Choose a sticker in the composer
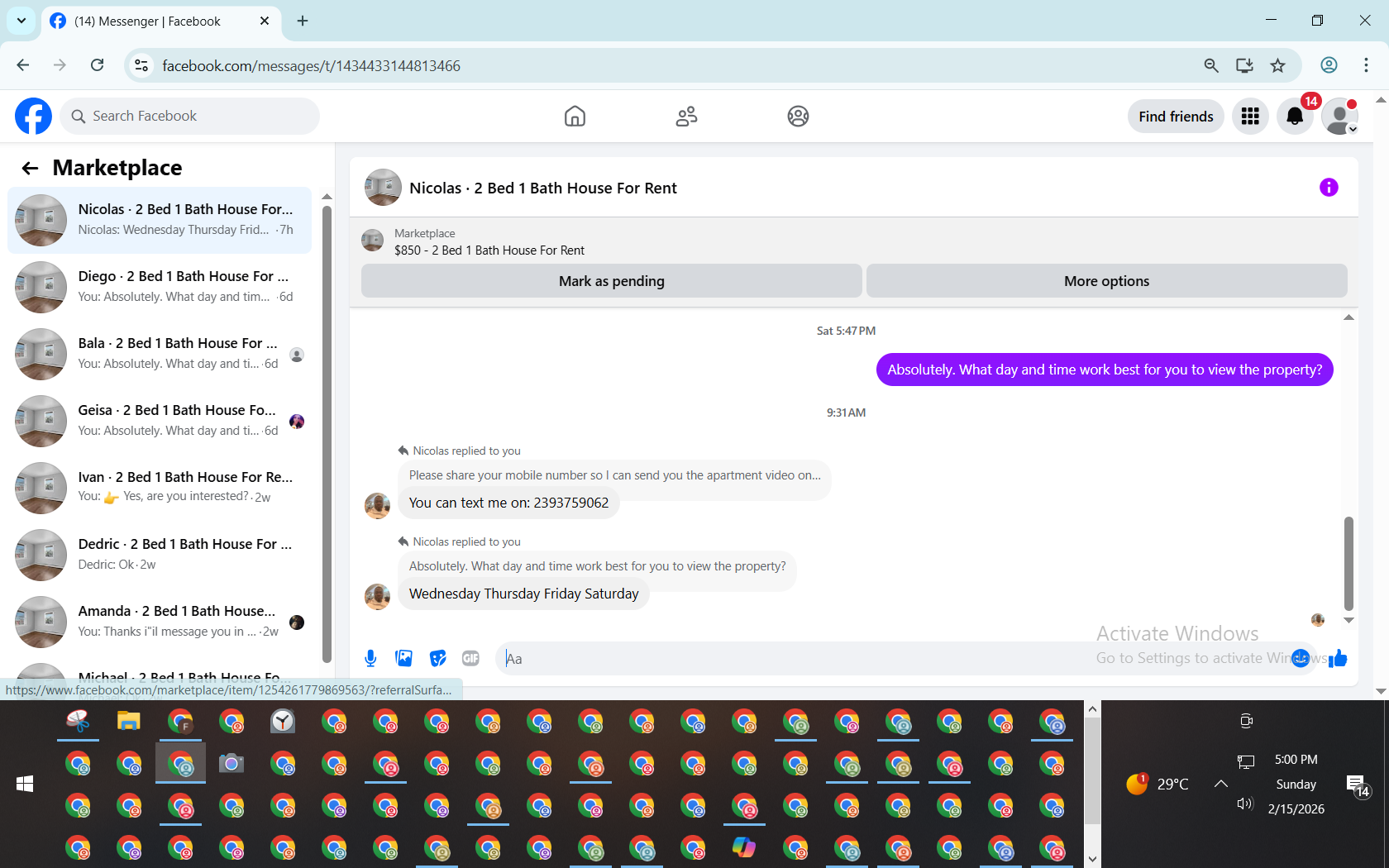This screenshot has height=868, width=1389. coord(437,658)
